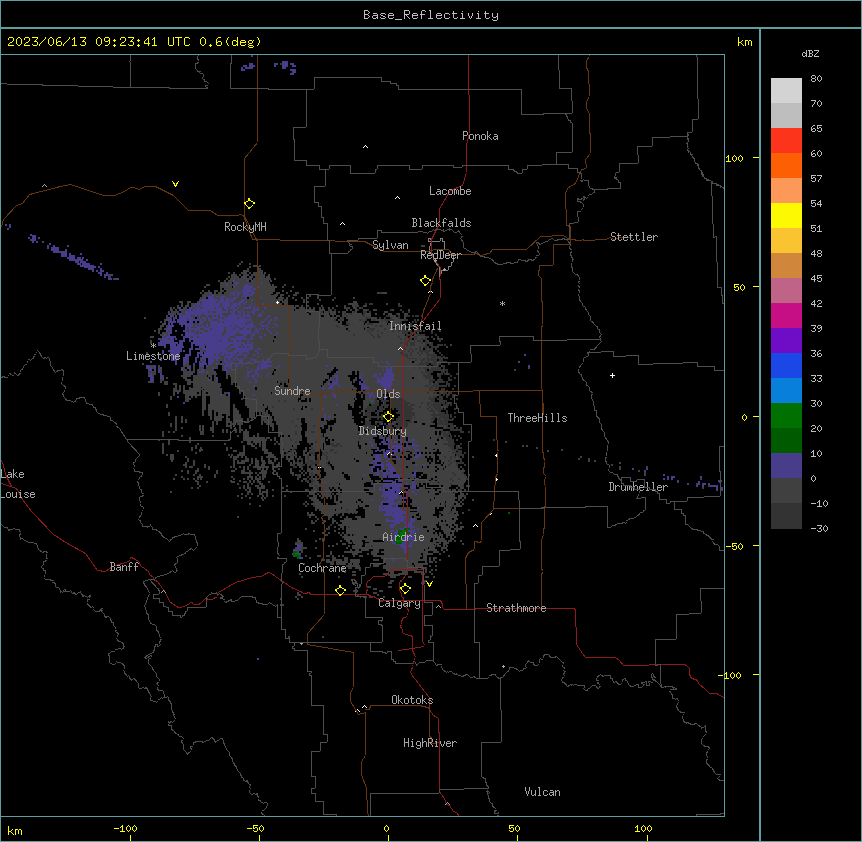Click the Olds city label
Screen dimensions: 862x842
pyautogui.click(x=388, y=394)
